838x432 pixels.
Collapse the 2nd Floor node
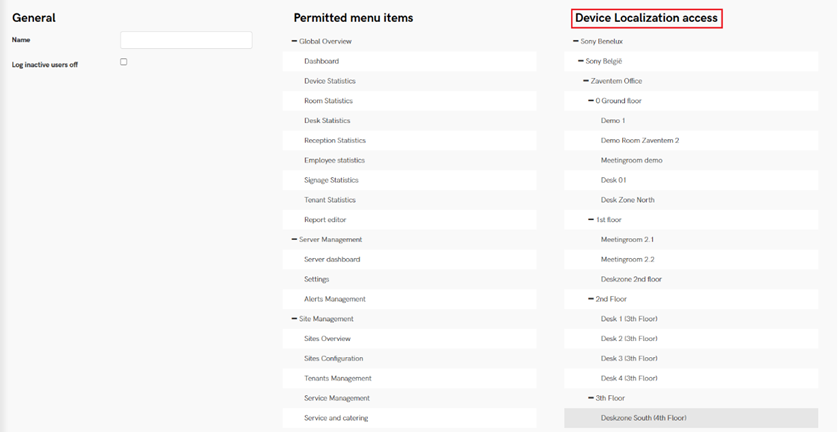[591, 299]
